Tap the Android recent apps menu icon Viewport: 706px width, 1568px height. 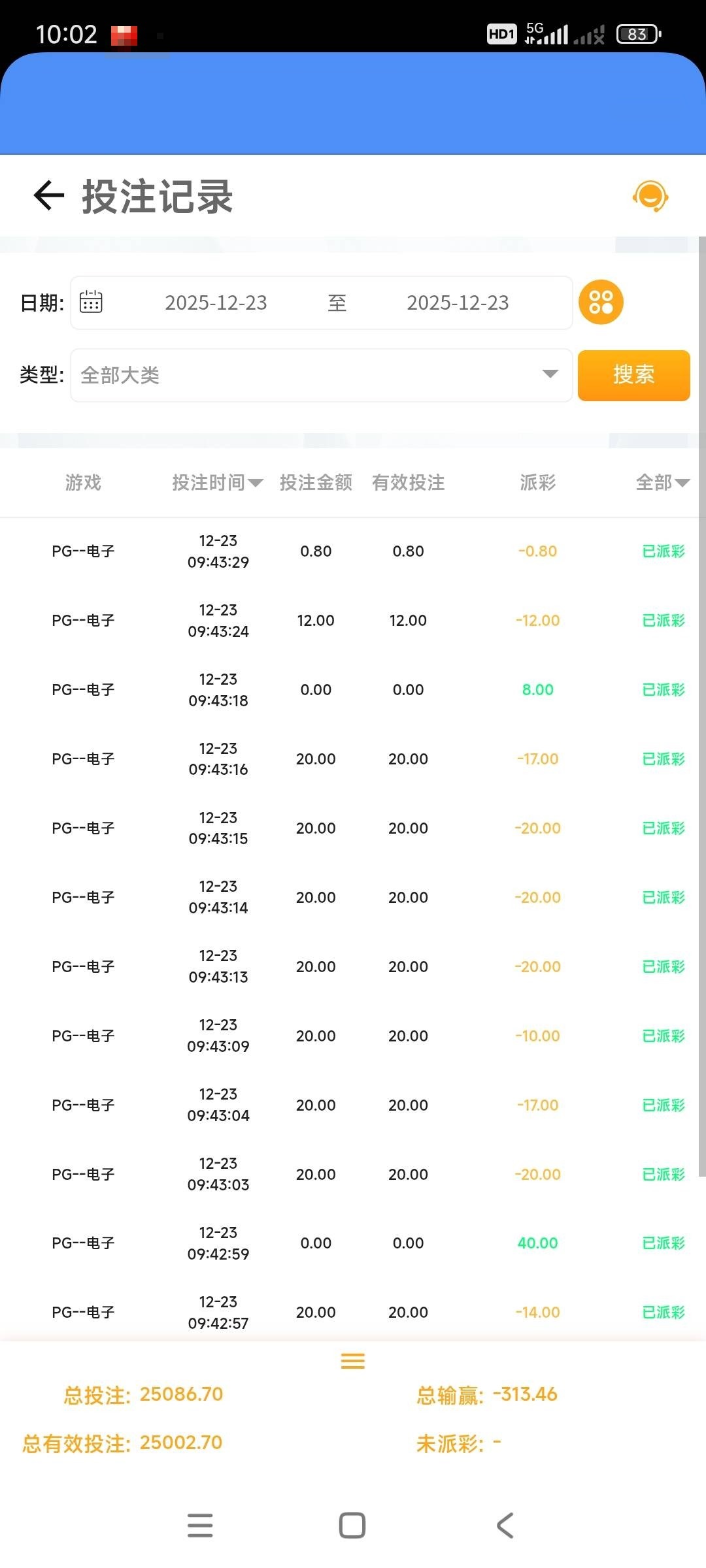[x=200, y=1526]
